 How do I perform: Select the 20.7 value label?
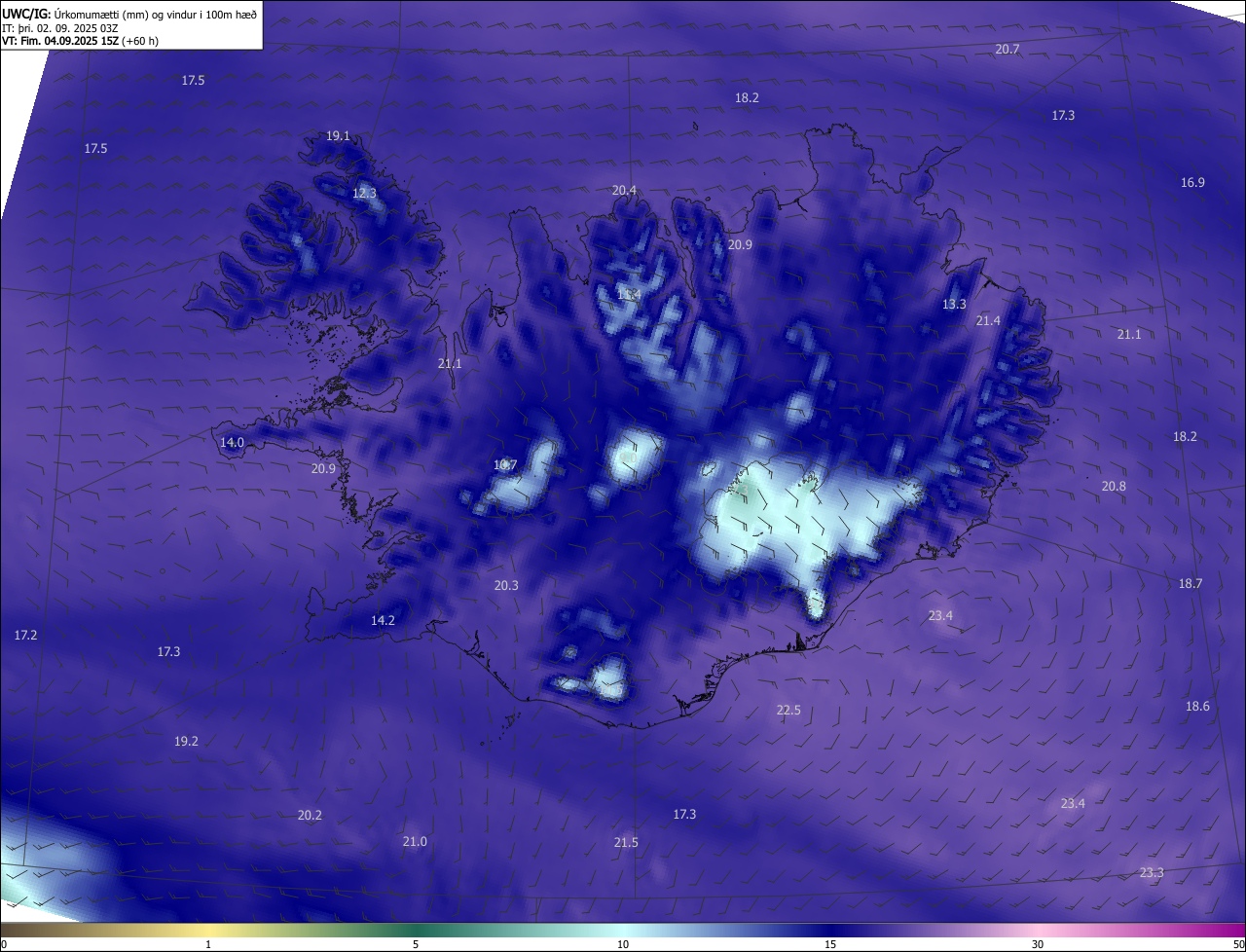coord(1008,49)
